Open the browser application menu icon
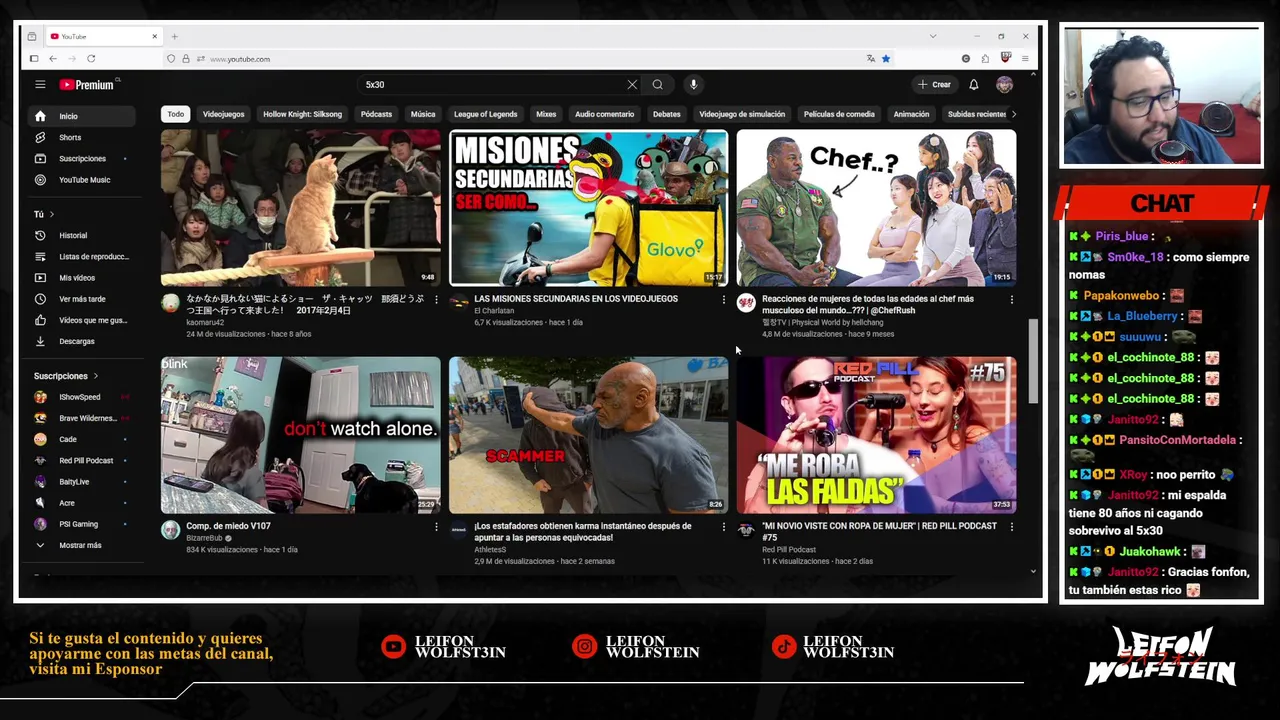Image resolution: width=1280 pixels, height=720 pixels. tap(1025, 59)
